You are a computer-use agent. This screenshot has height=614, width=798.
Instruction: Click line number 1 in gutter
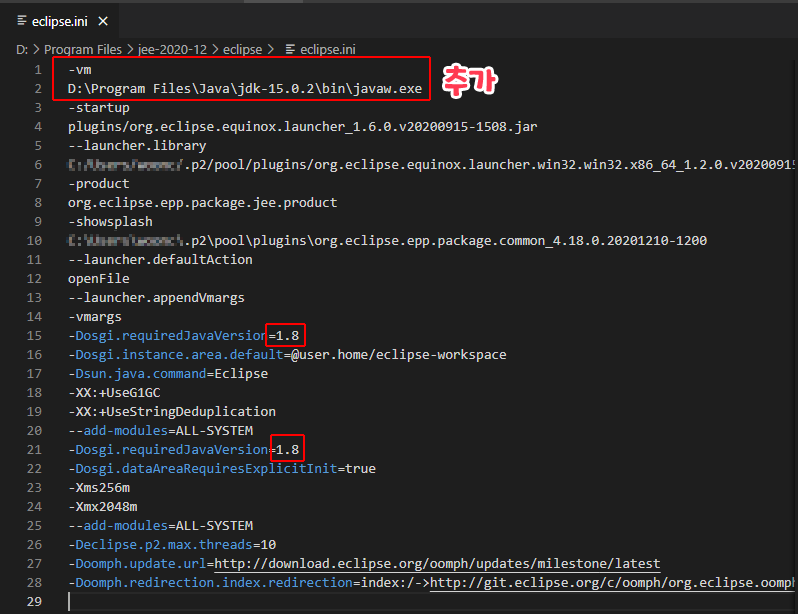38,70
